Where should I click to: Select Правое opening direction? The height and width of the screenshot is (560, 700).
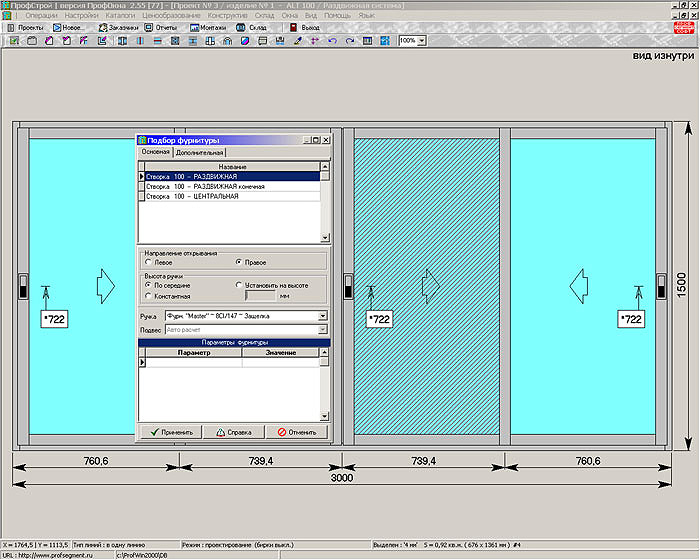tap(238, 262)
